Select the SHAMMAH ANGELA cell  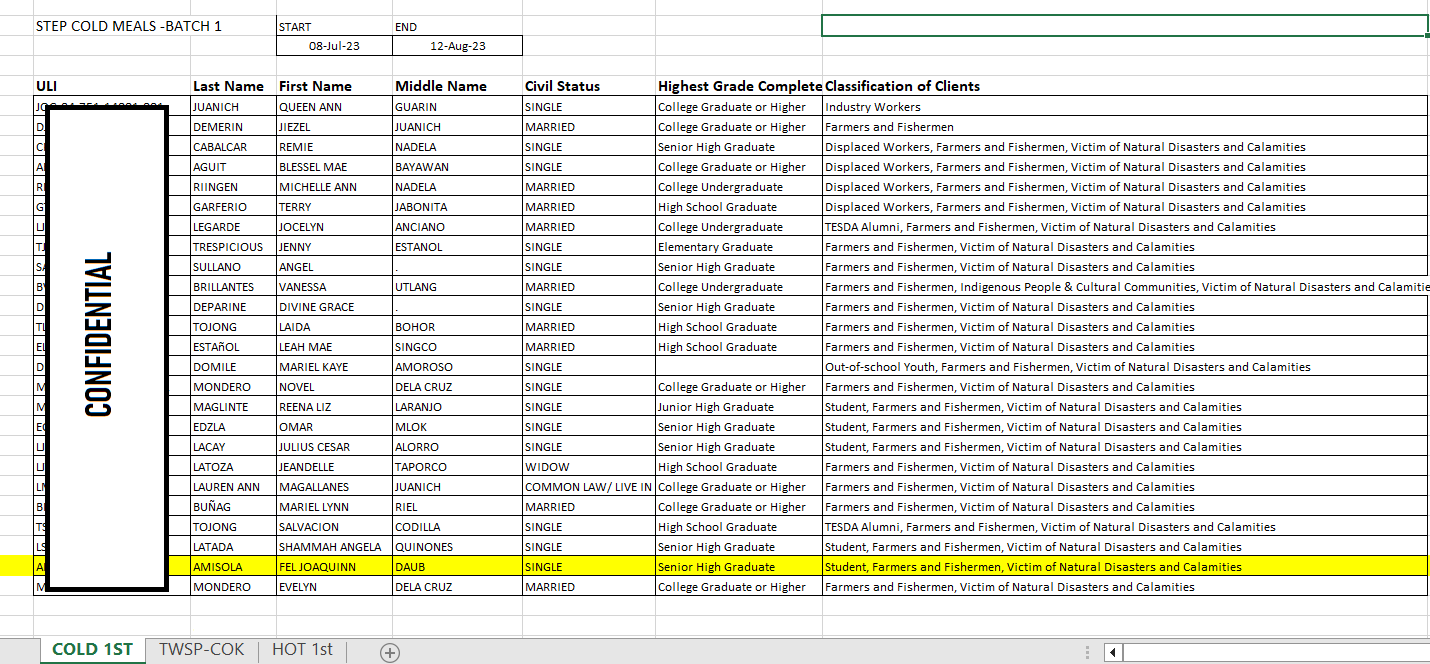(x=334, y=547)
